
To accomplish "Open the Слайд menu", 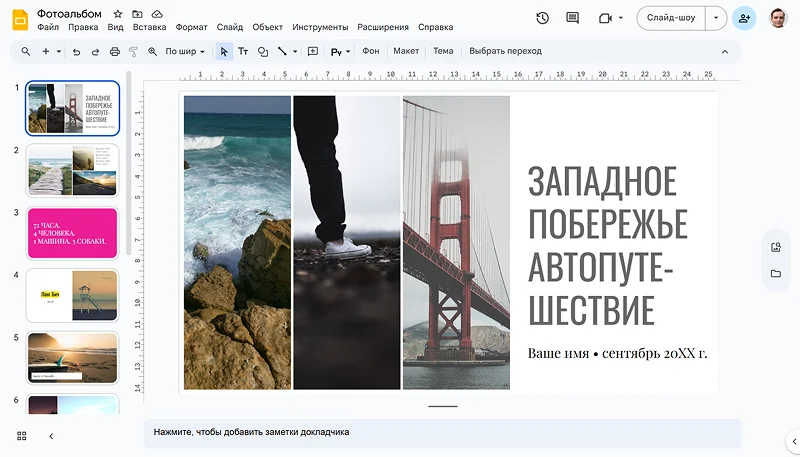I will pyautogui.click(x=230, y=27).
